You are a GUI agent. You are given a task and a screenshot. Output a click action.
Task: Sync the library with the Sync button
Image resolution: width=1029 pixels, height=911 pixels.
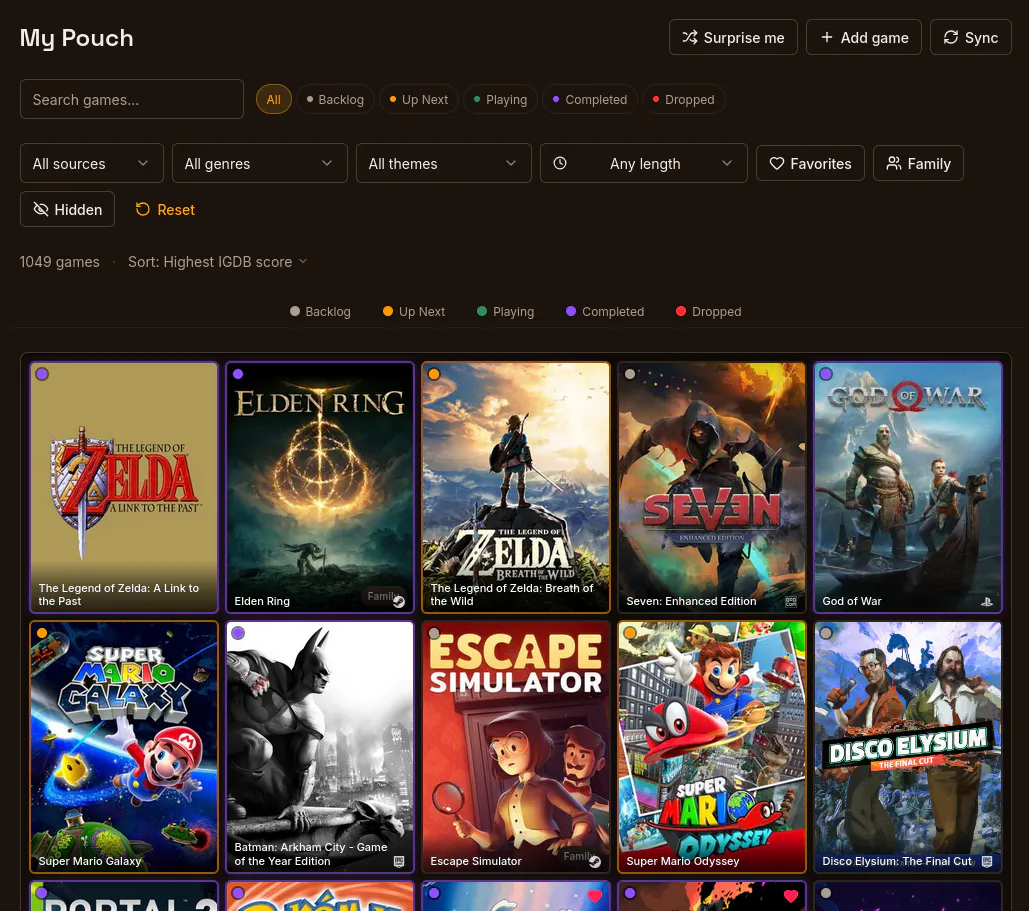pyautogui.click(x=971, y=37)
